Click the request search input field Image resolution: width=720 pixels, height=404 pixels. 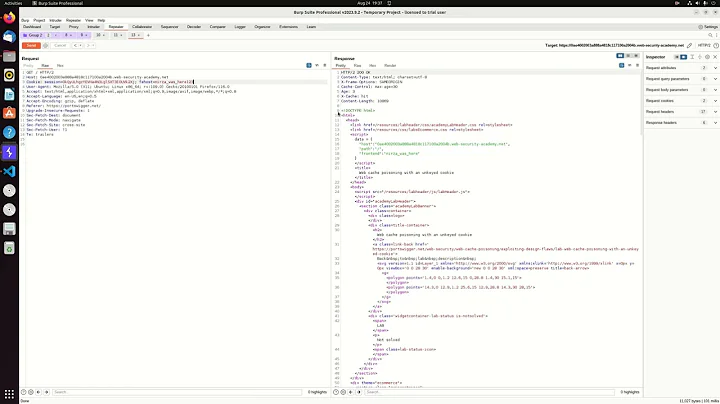pos(176,392)
